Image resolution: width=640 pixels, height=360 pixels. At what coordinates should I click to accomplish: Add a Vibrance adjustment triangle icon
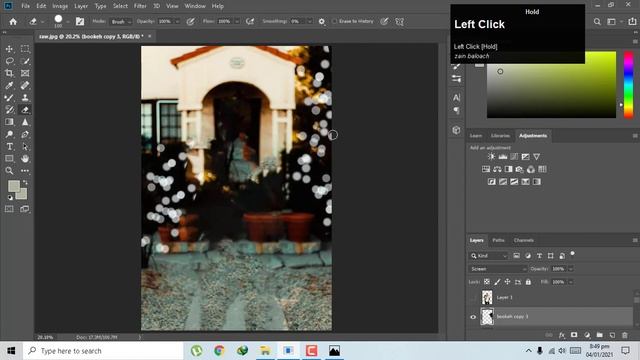tap(537, 157)
